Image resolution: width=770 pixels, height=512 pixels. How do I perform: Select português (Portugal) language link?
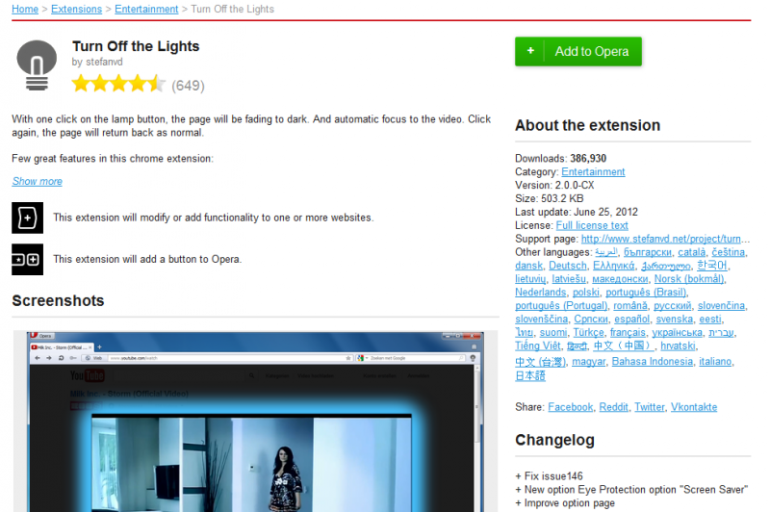point(561,305)
